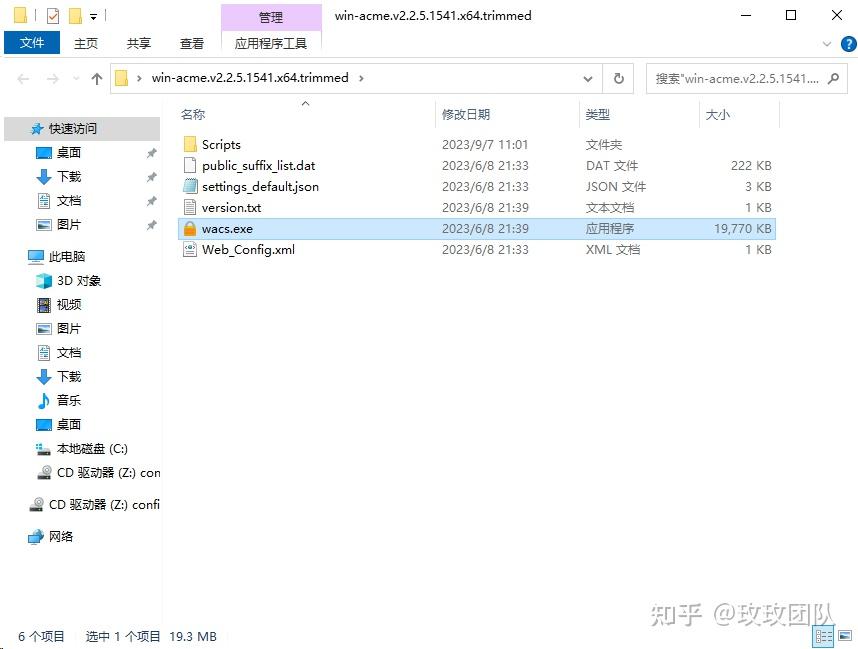Screen dimensions: 858x649
Task: Unpin 桌面 from quick access
Action: click(151, 152)
